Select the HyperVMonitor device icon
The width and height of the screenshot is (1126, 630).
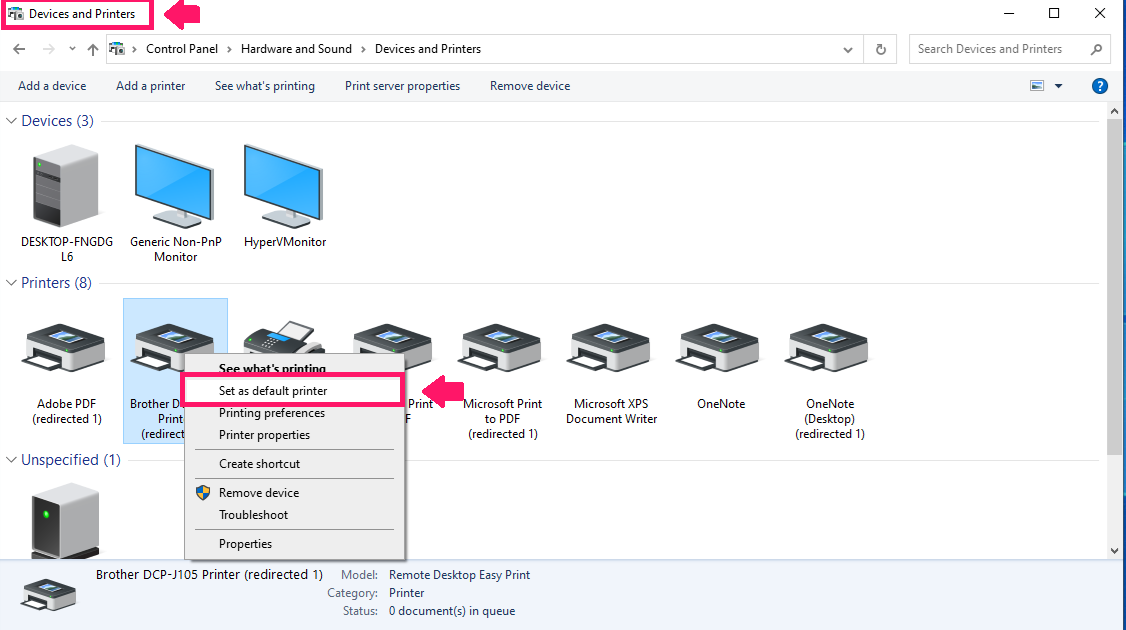[x=284, y=186]
